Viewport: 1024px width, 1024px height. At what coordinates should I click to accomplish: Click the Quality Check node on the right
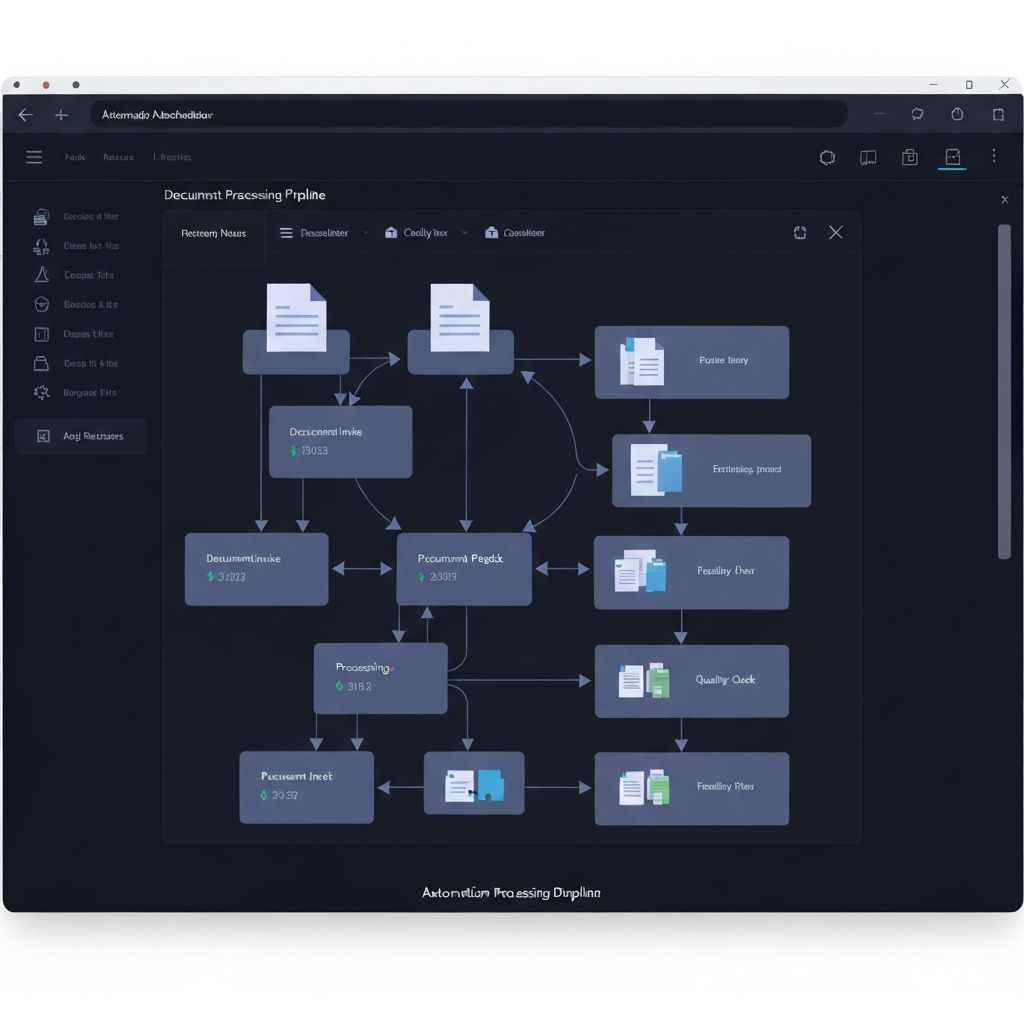coord(691,681)
